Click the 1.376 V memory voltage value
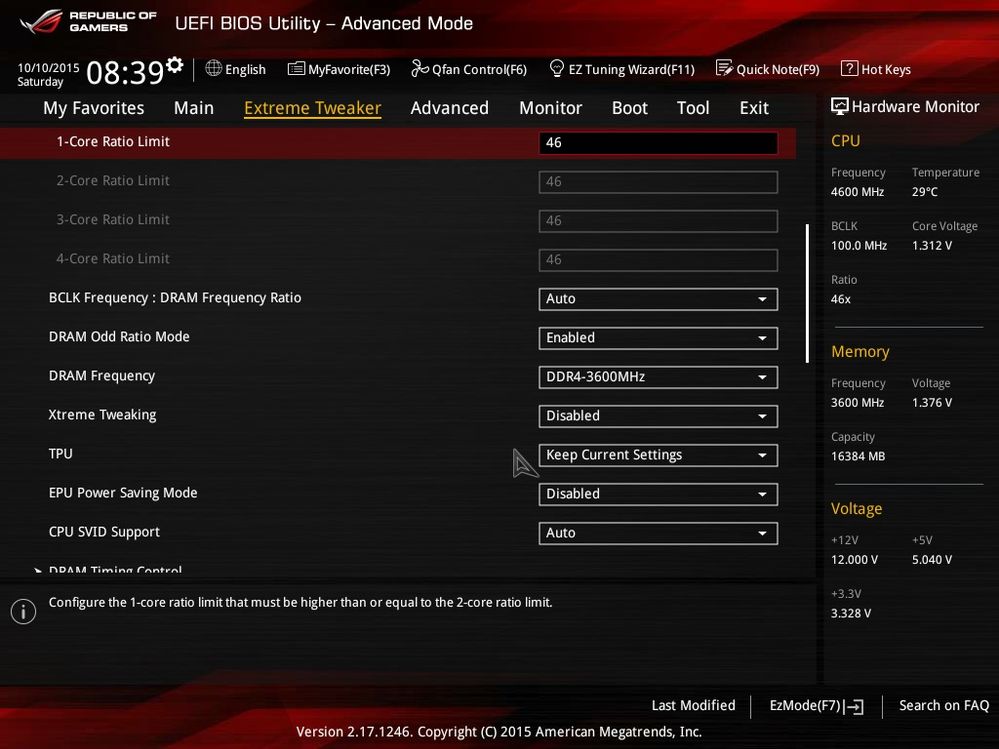 (931, 403)
